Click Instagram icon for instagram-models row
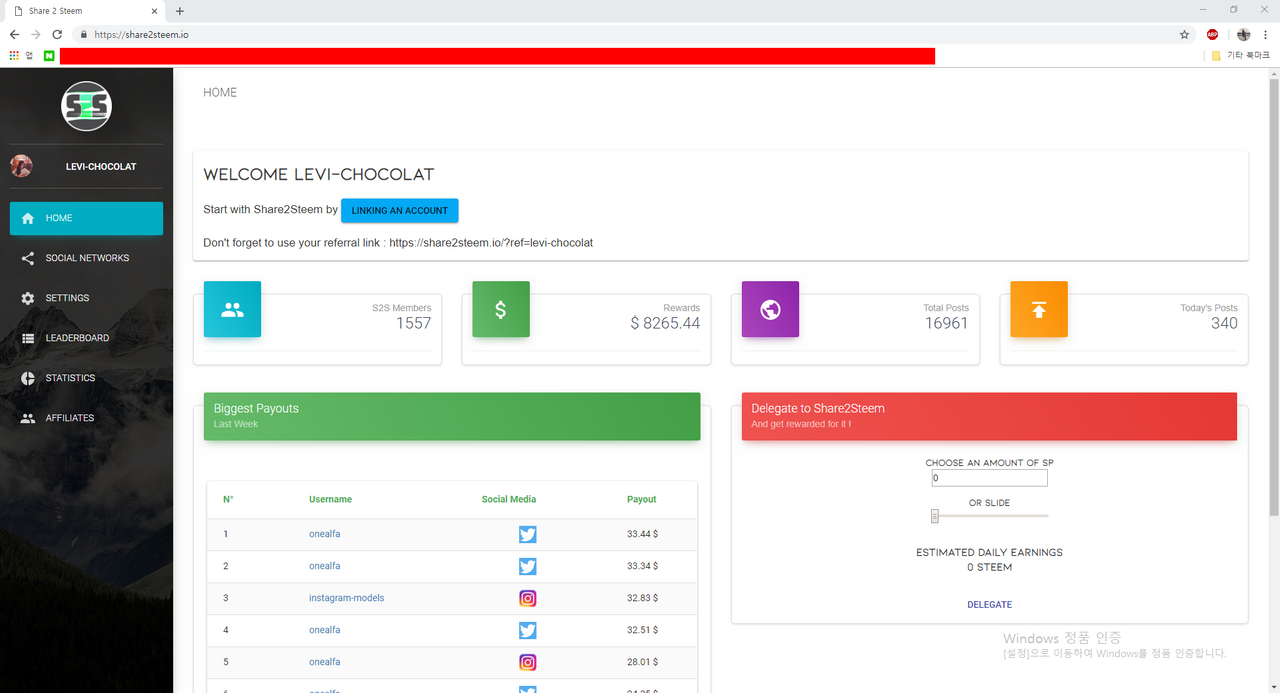The image size is (1280, 693). point(528,598)
